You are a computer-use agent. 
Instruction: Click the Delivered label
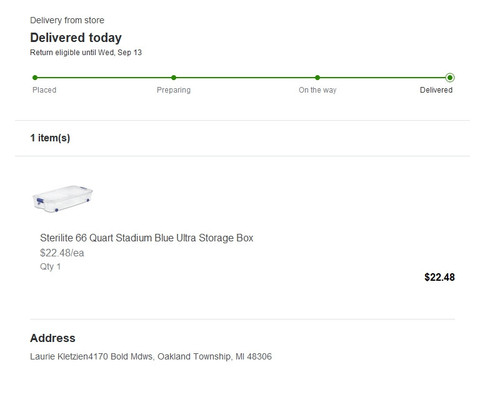[436, 90]
